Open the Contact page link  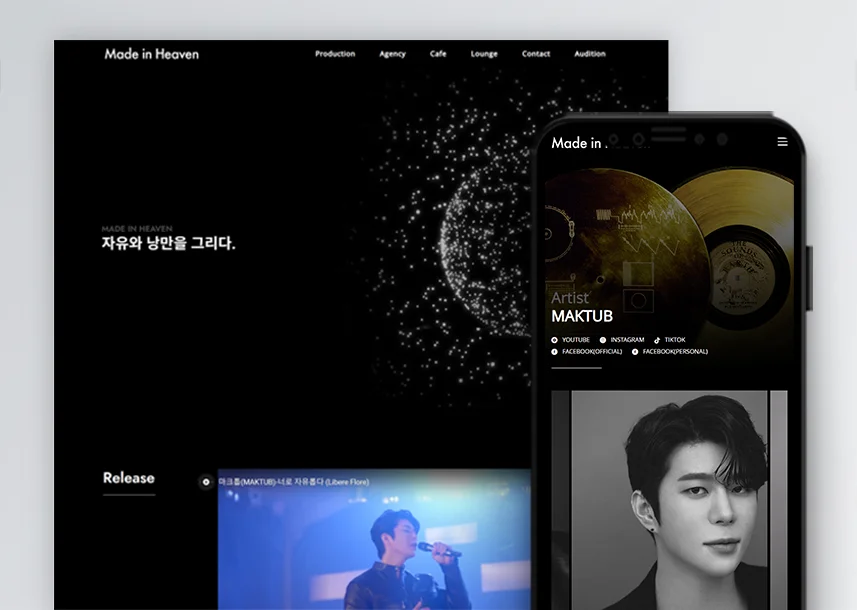click(x=536, y=54)
